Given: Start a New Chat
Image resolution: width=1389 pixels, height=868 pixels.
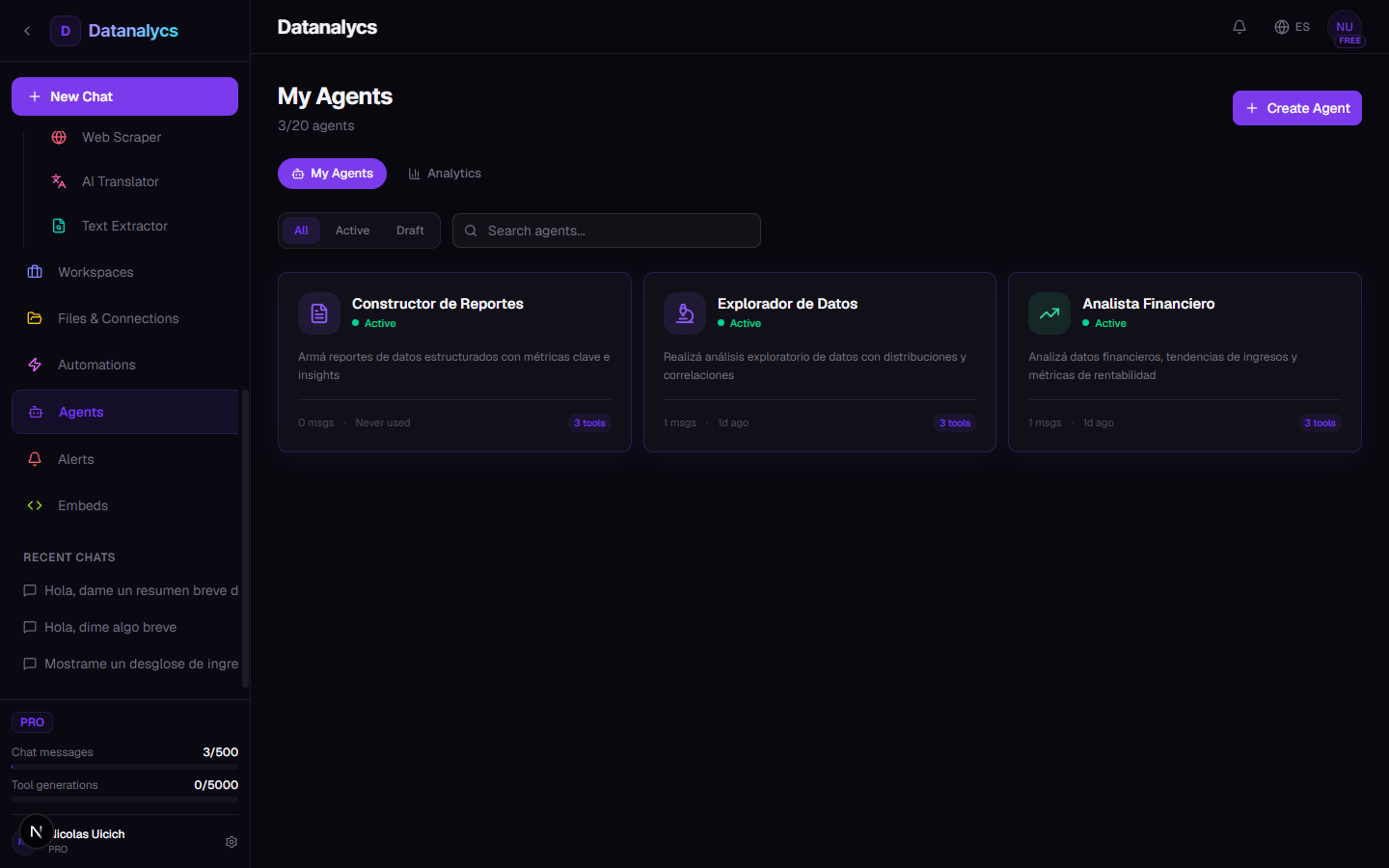Looking at the screenshot, I should click(x=124, y=96).
